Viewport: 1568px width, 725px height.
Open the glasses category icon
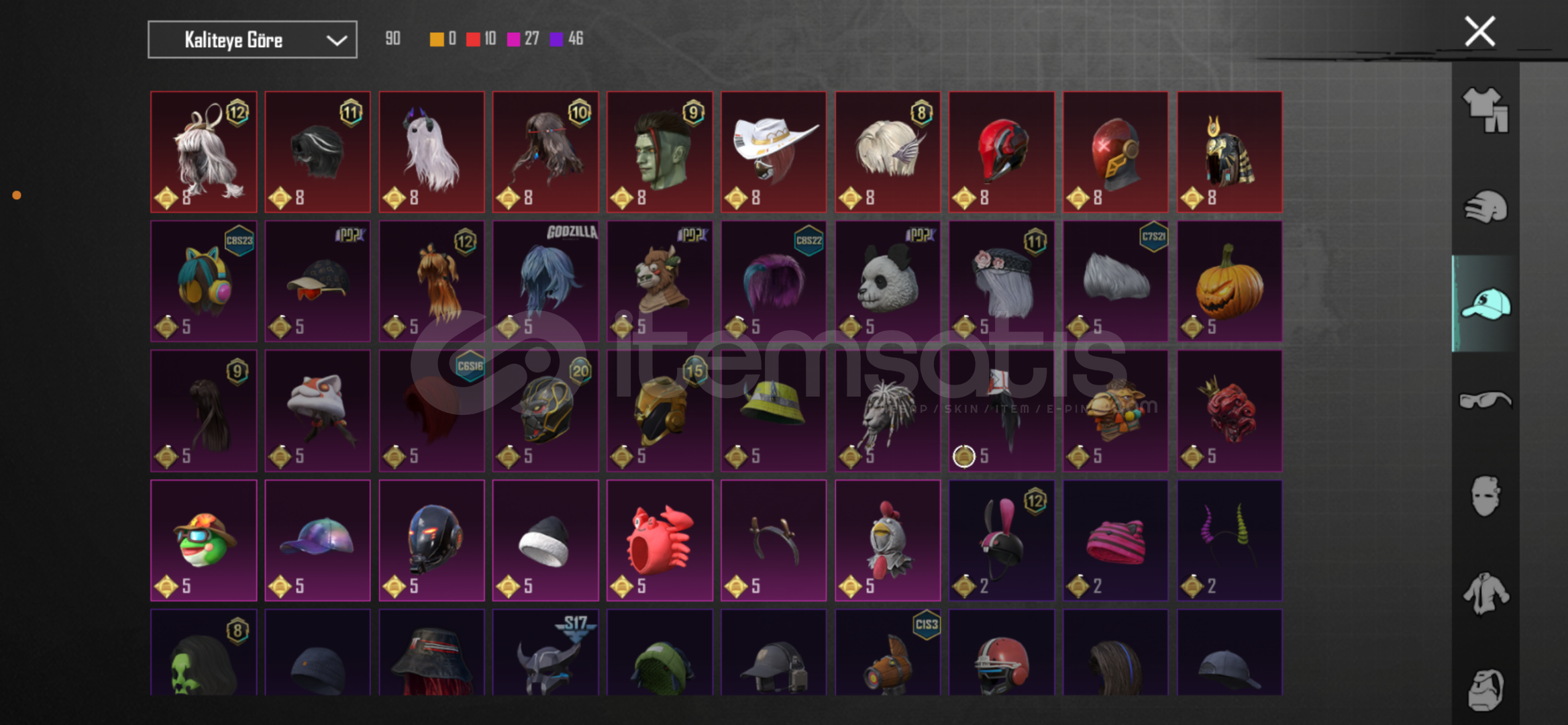coord(1485,400)
